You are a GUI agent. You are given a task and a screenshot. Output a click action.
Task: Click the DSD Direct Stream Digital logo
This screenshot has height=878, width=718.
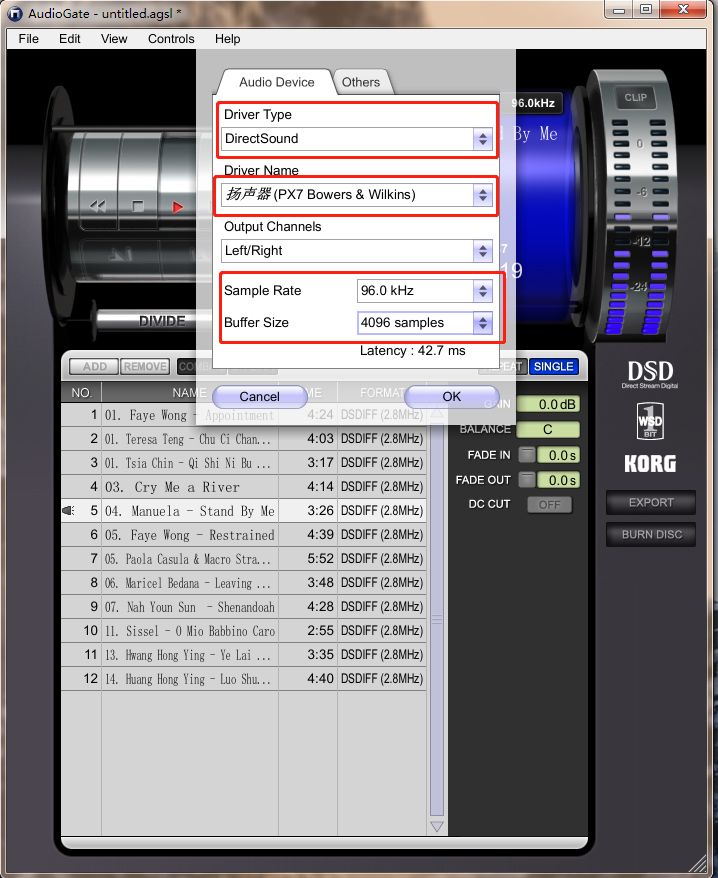point(650,374)
